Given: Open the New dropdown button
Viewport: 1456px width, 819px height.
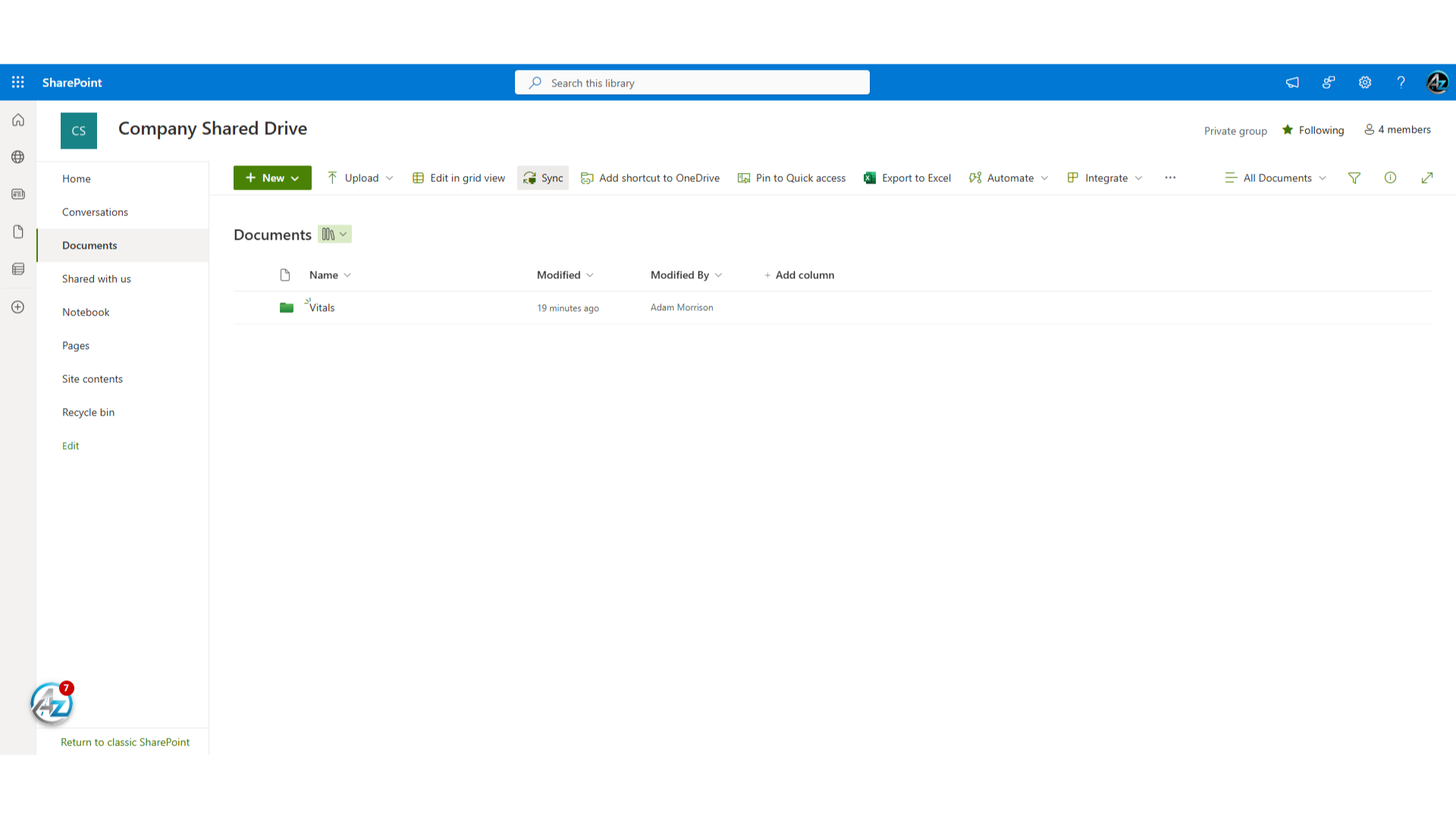Looking at the screenshot, I should [272, 177].
